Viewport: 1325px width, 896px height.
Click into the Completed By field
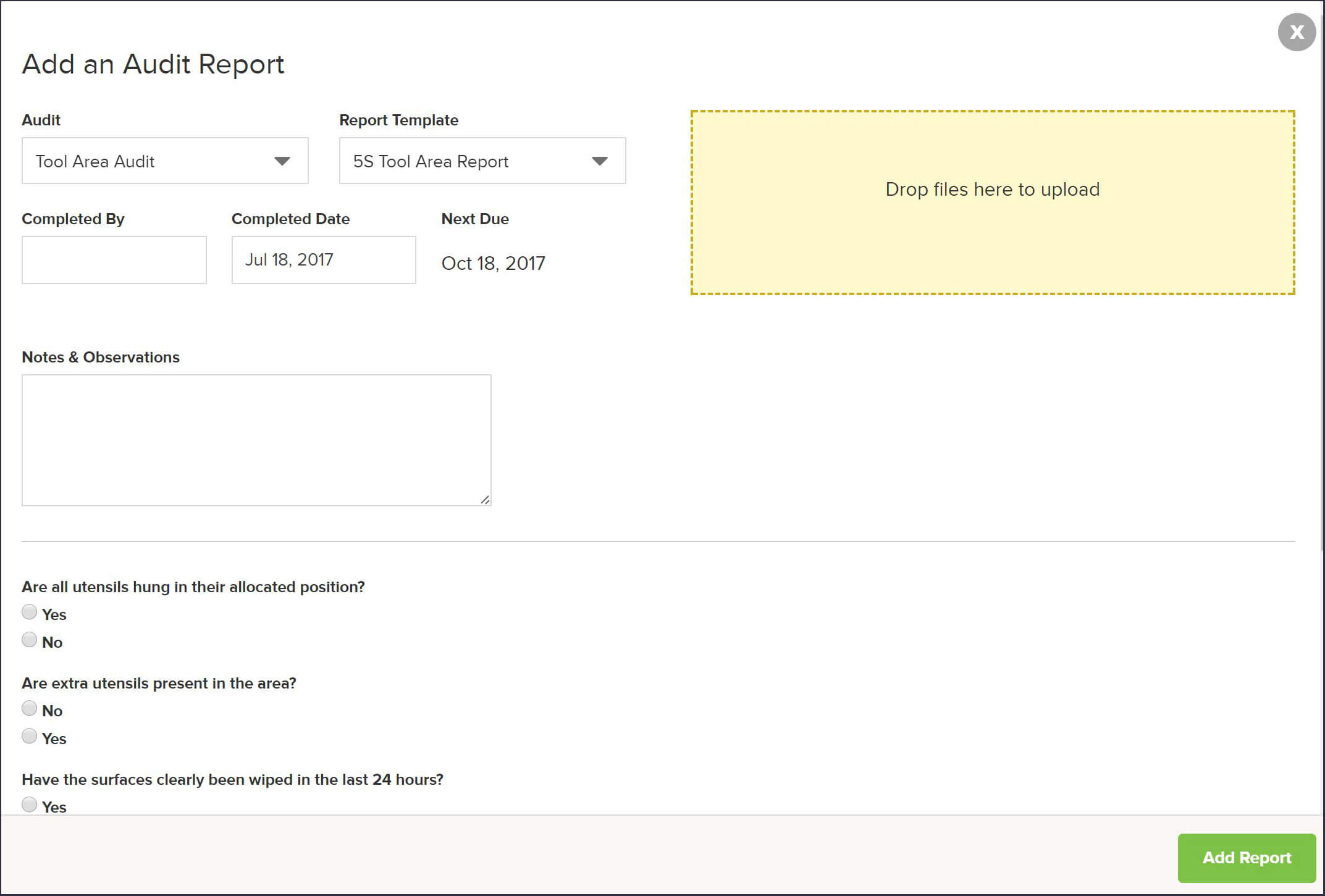point(114,260)
